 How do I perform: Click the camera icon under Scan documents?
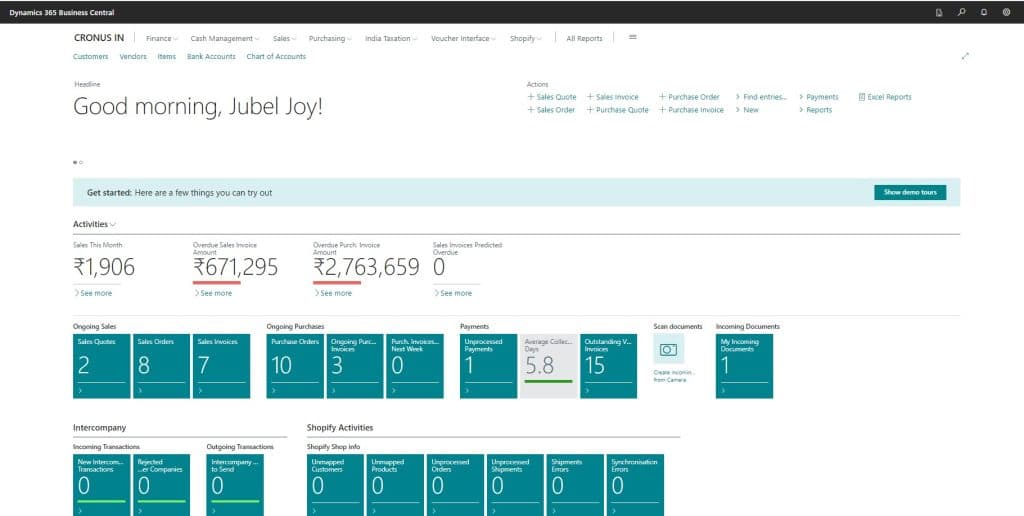pos(668,349)
